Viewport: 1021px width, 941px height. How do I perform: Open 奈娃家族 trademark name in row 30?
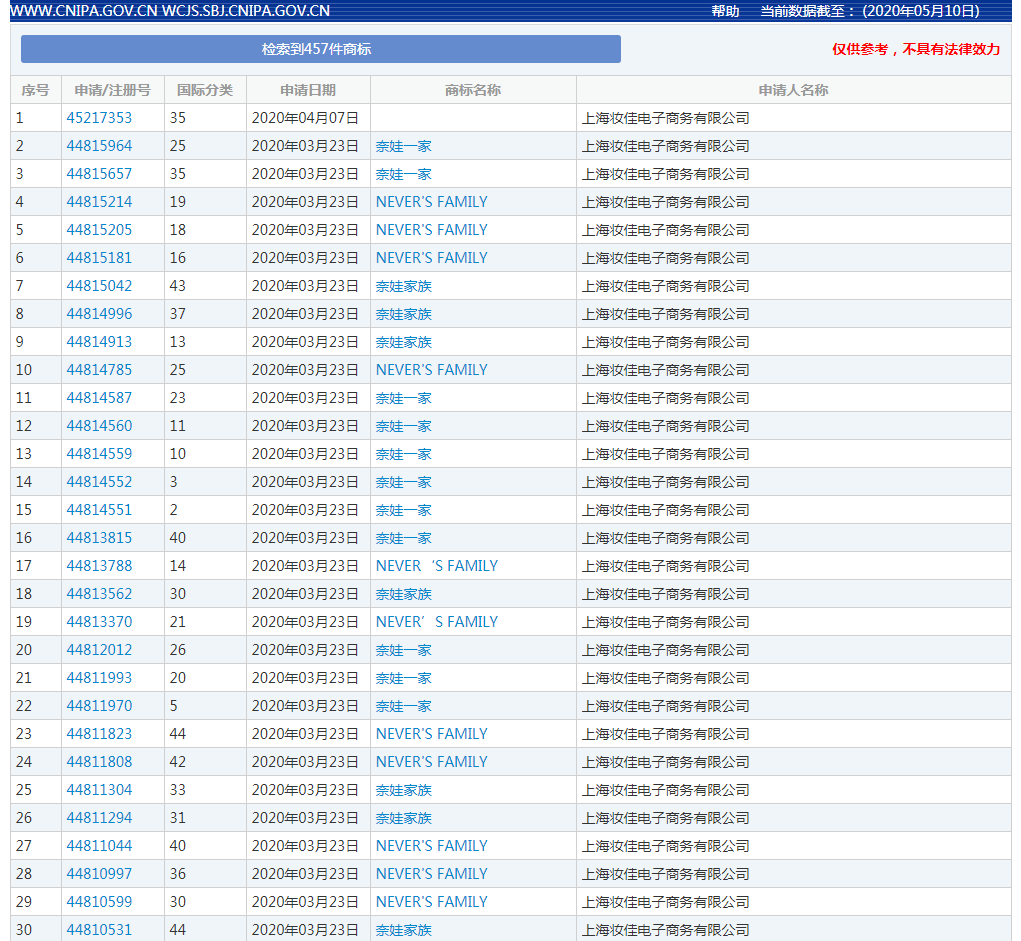tap(404, 930)
